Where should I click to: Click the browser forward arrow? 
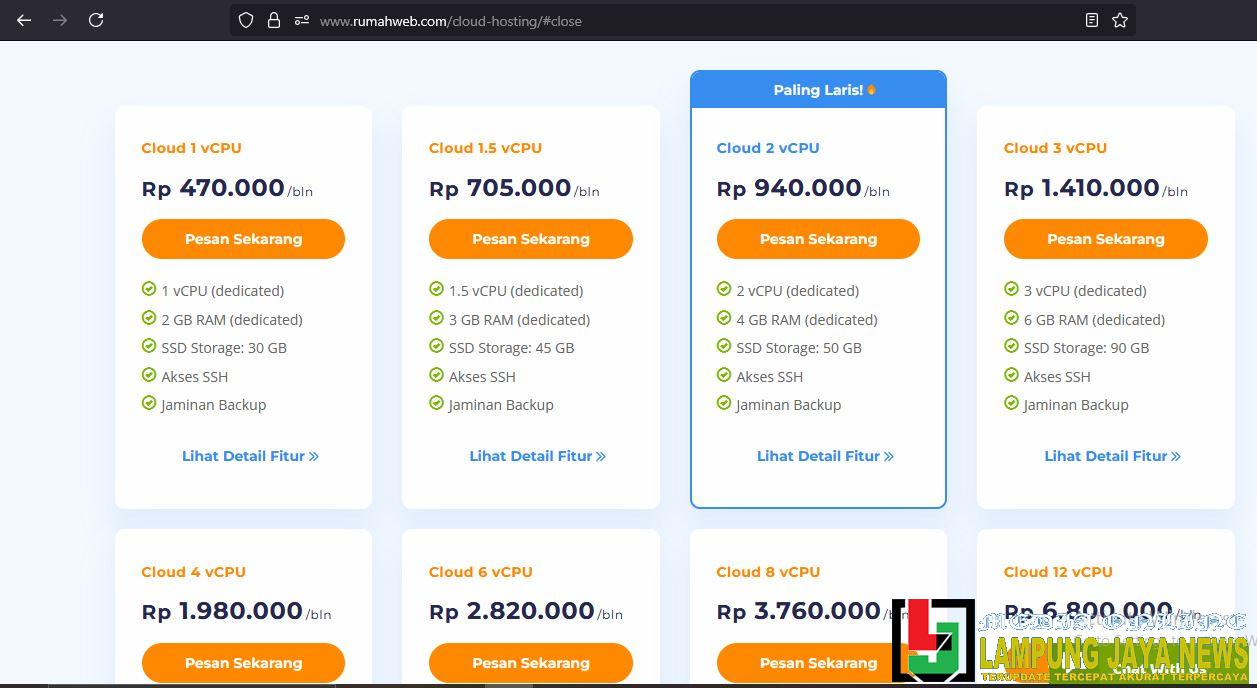(61, 20)
